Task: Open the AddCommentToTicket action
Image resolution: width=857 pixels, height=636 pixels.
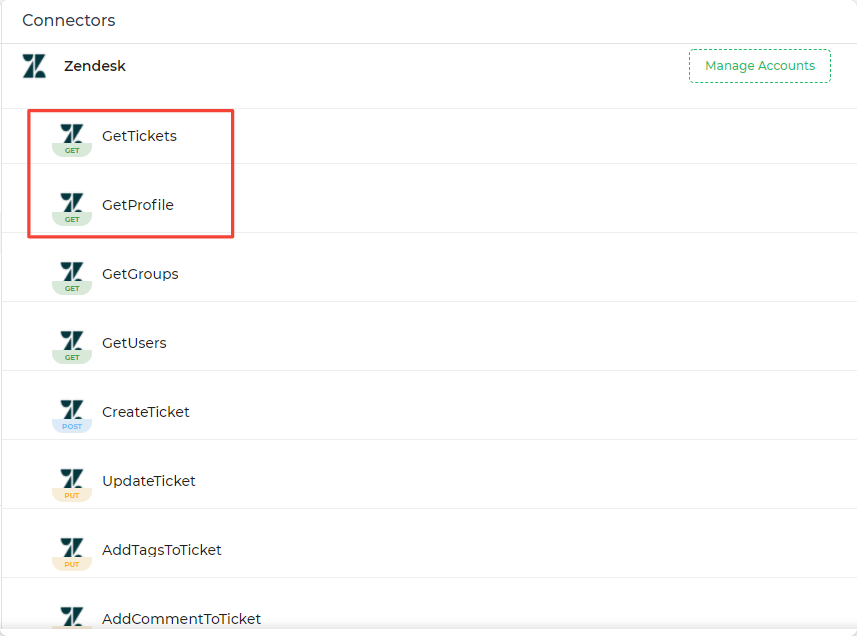Action: point(181,619)
